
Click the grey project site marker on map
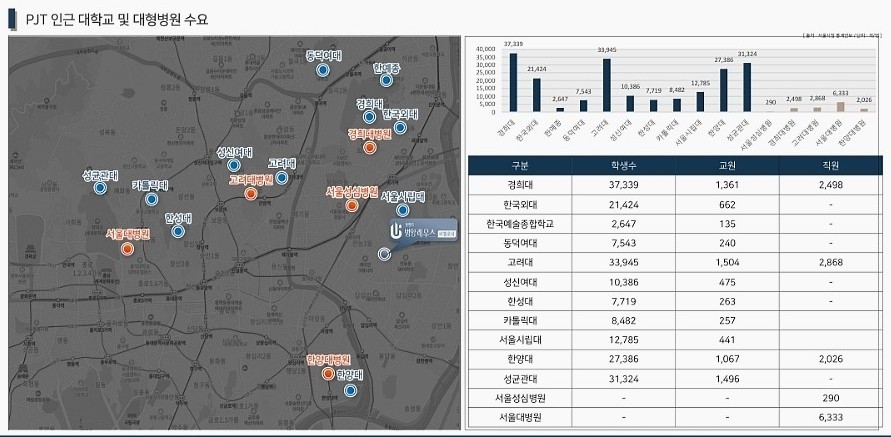pyautogui.click(x=384, y=254)
